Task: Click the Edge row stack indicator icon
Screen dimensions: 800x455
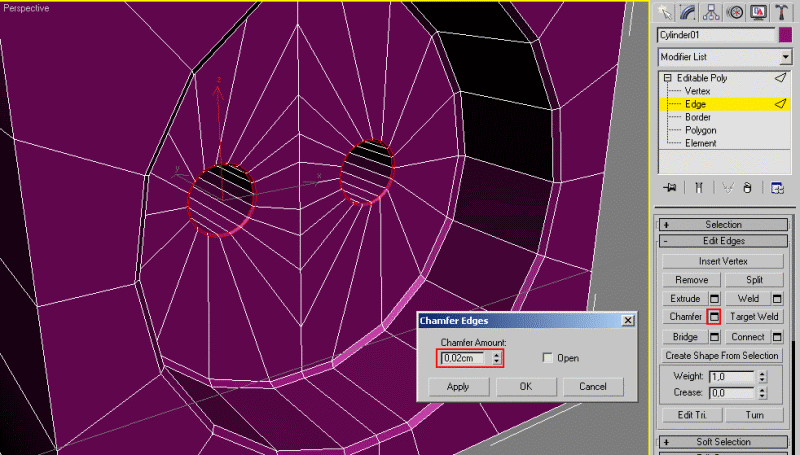Action: (x=780, y=104)
